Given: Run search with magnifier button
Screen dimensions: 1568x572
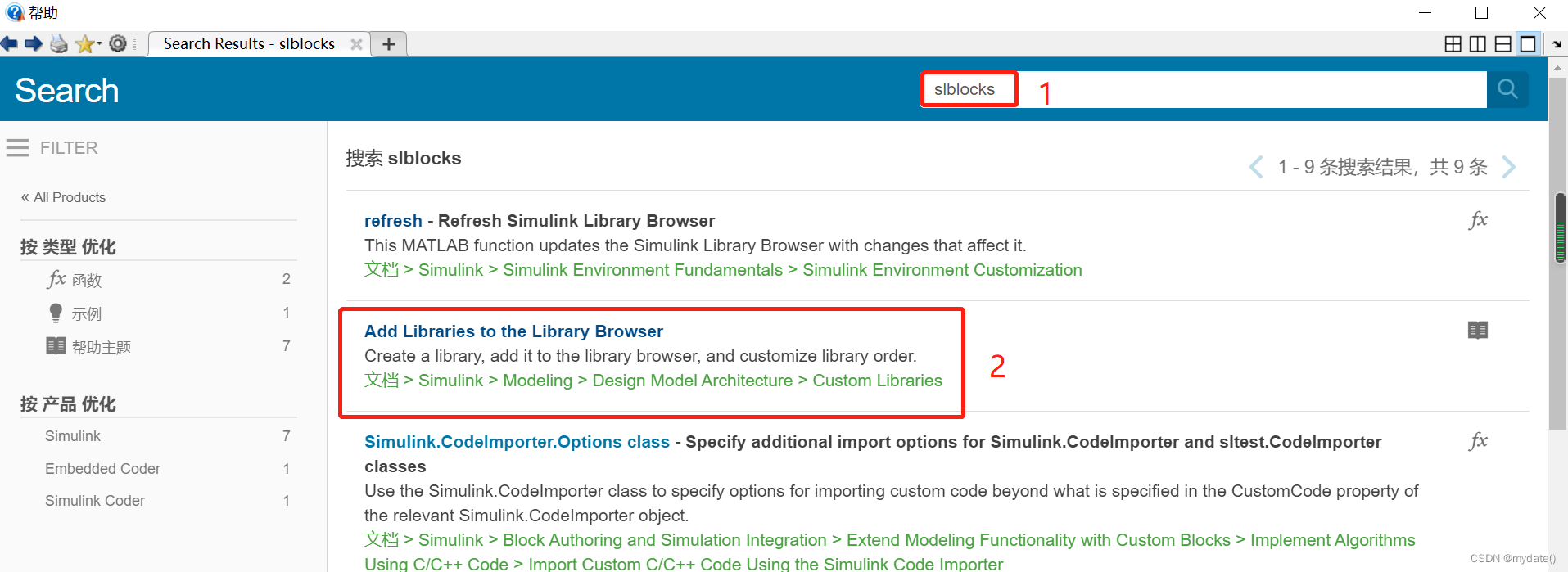Looking at the screenshot, I should click(1507, 89).
